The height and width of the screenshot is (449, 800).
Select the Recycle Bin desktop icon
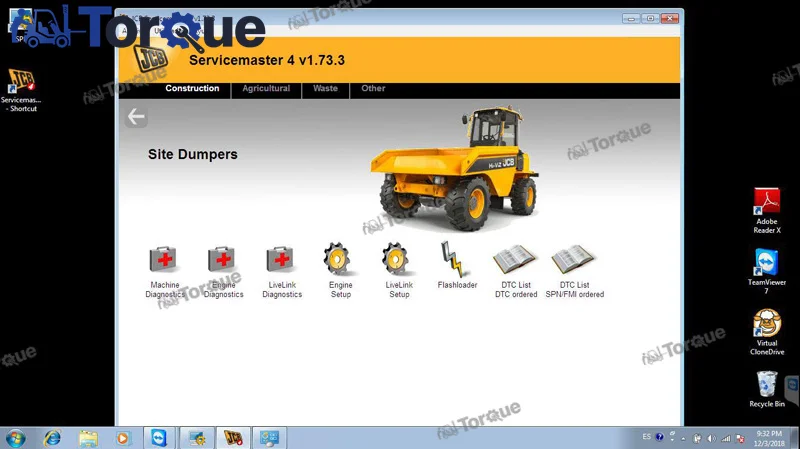click(766, 389)
